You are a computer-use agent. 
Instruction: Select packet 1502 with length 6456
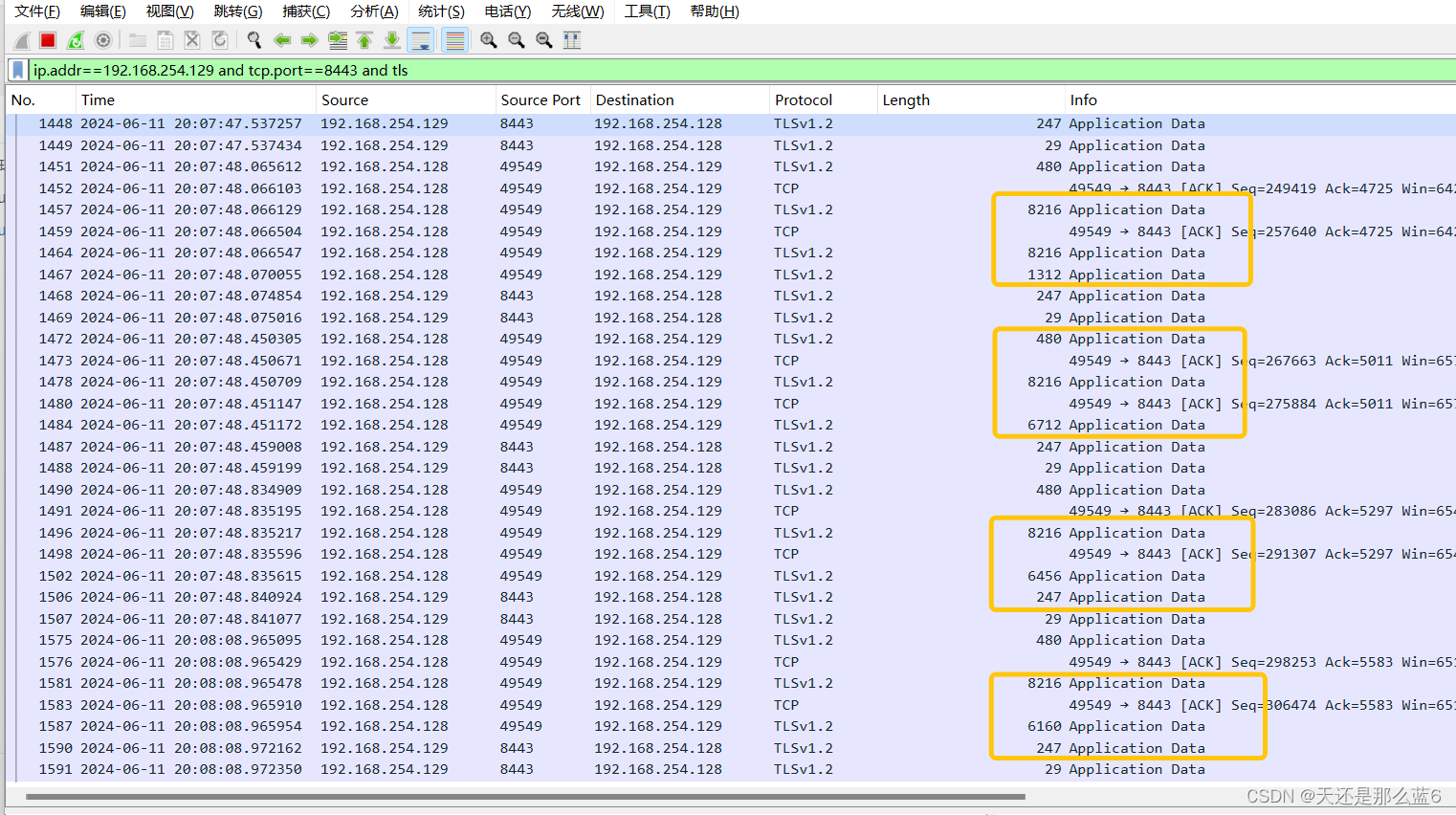[x=731, y=576]
